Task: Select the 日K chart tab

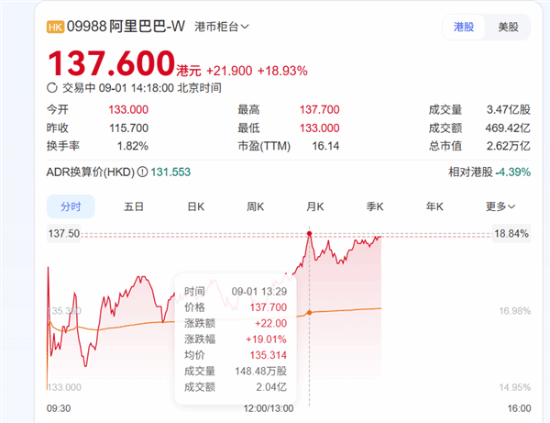Action: pyautogui.click(x=196, y=207)
